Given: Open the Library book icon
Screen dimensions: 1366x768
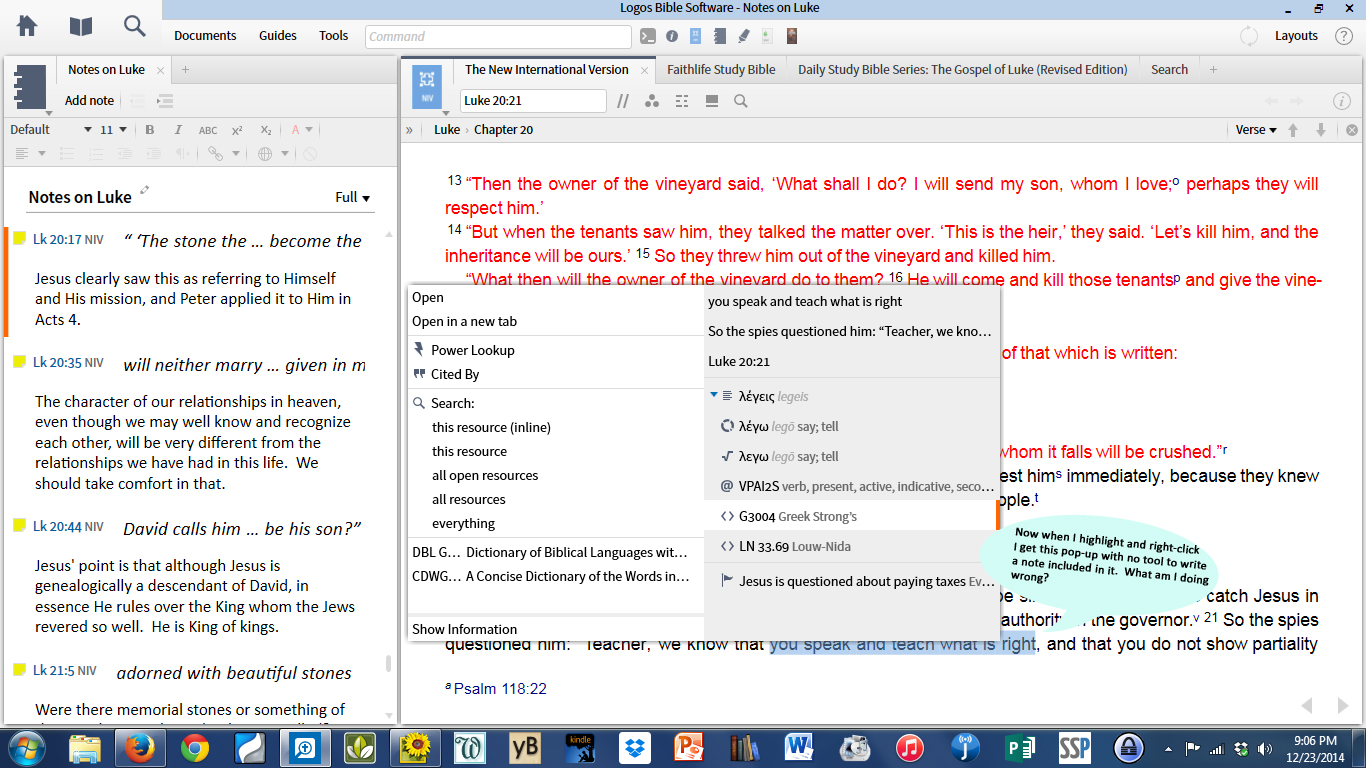Looking at the screenshot, I should coord(81,26).
